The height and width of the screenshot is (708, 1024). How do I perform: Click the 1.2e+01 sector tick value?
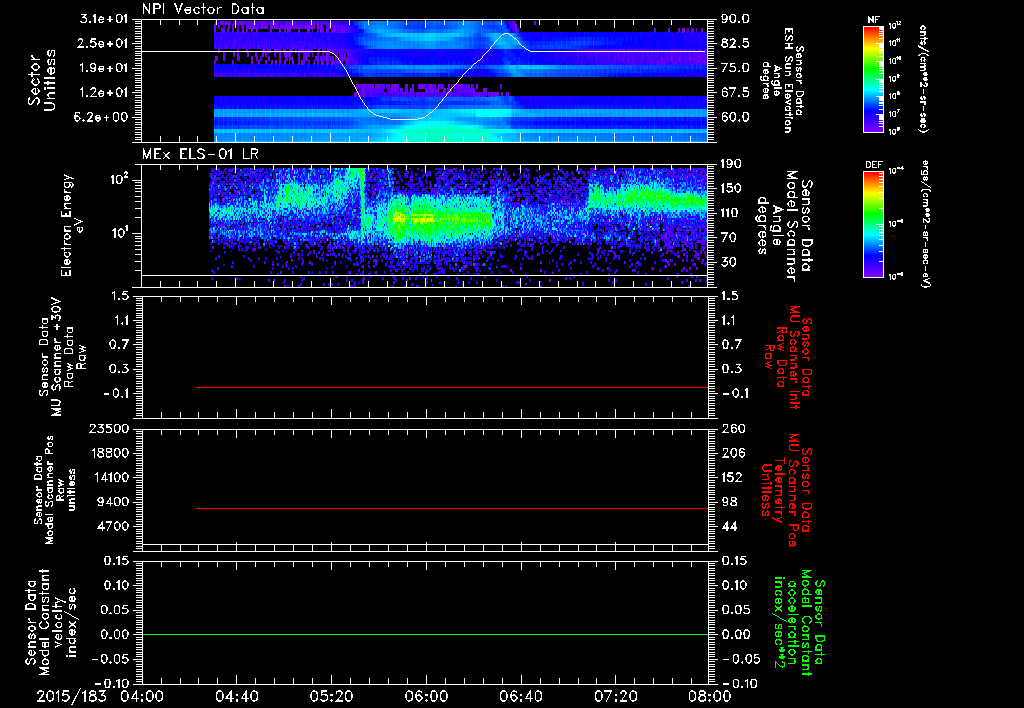(104, 93)
